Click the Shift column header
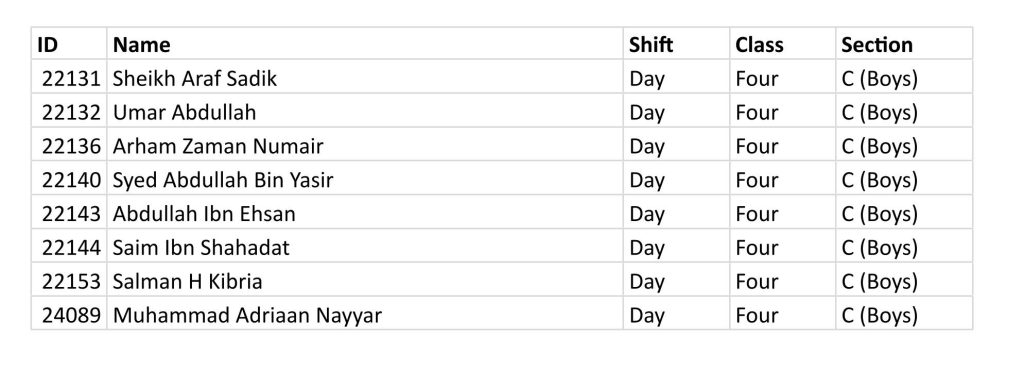This screenshot has width=1024, height=388. [x=676, y=44]
